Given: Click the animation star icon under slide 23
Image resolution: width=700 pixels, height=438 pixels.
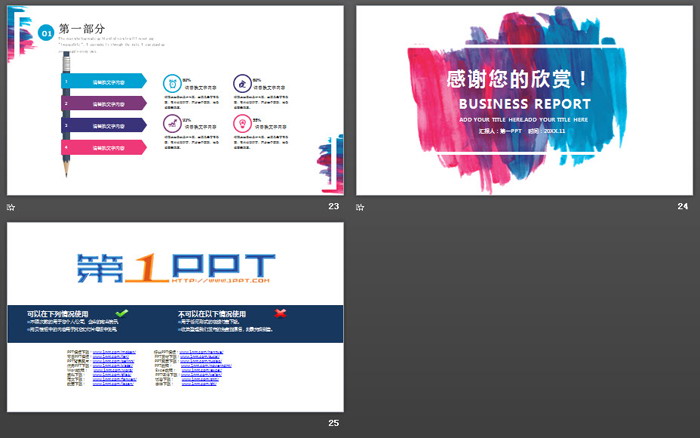Looking at the screenshot, I should (11, 207).
